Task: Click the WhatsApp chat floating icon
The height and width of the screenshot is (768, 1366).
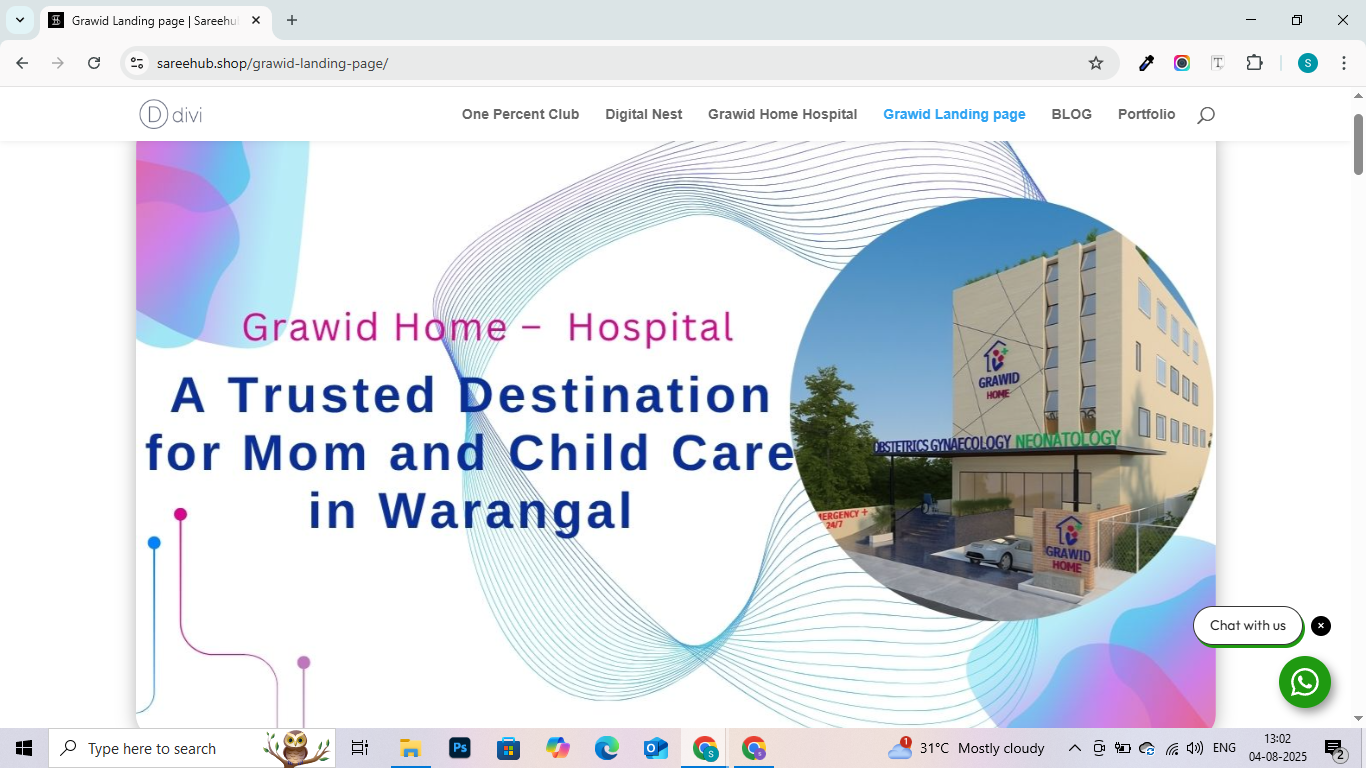Action: (1304, 682)
